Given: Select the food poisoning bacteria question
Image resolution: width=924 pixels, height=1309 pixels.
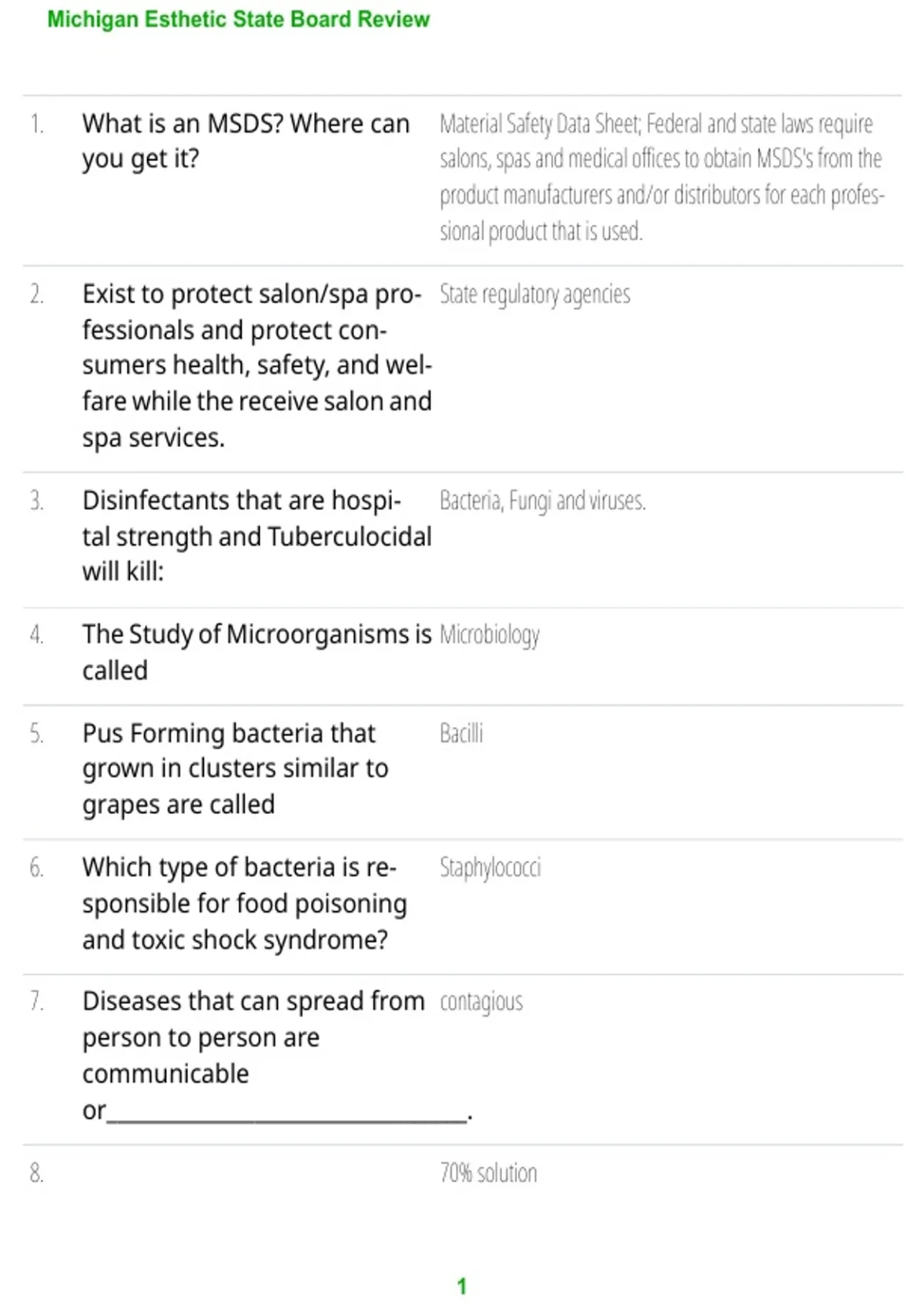Looking at the screenshot, I should tap(244, 903).
